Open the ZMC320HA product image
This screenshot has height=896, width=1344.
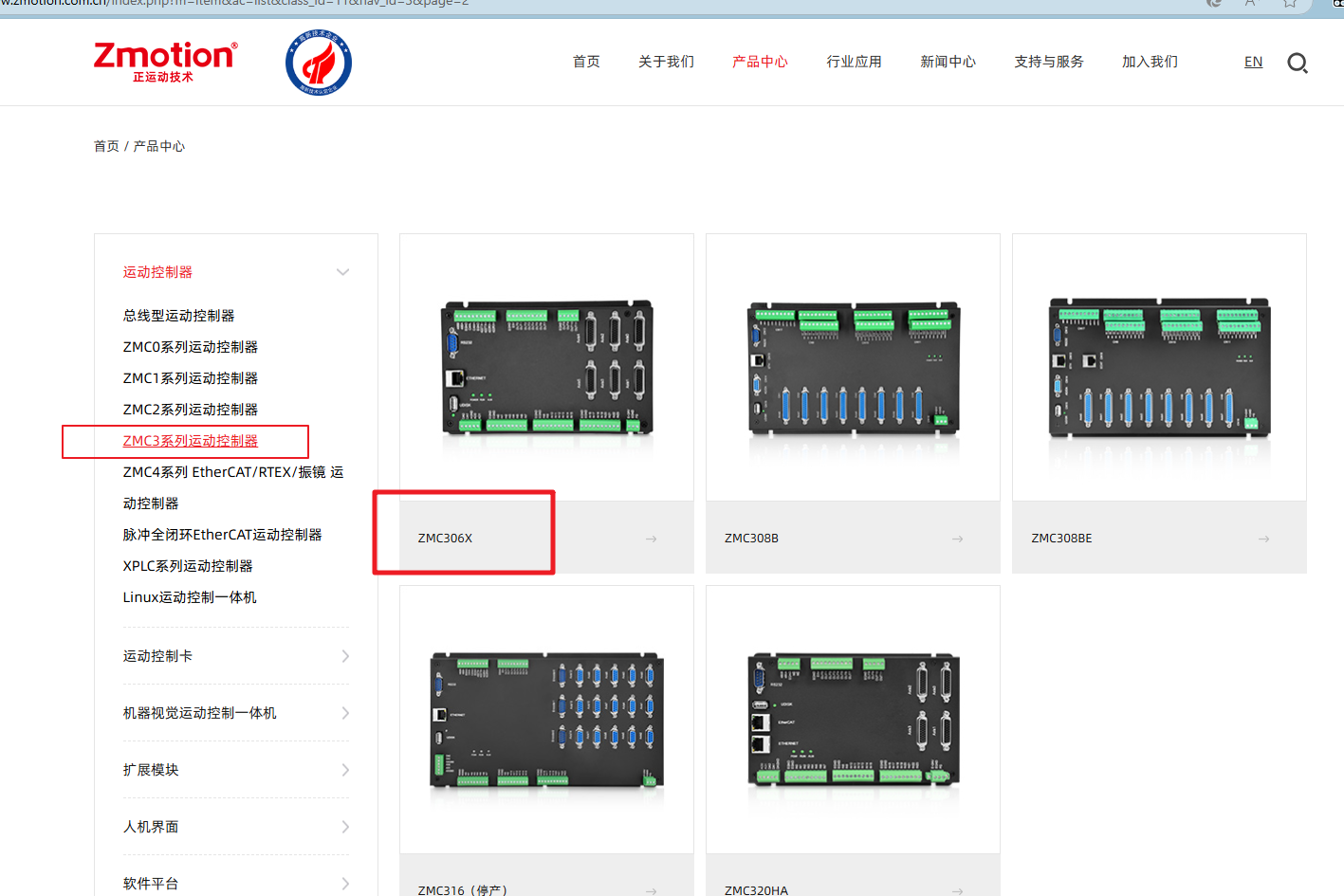click(x=854, y=720)
